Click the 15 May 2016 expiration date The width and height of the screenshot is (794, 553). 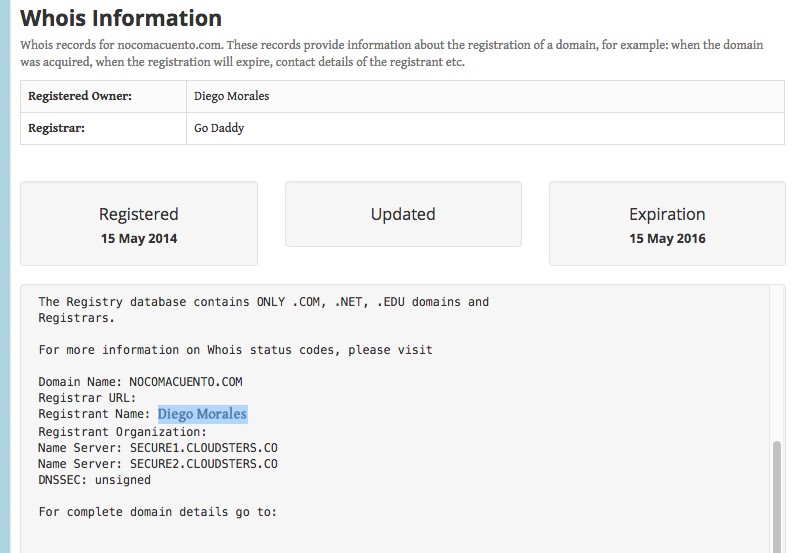(667, 239)
